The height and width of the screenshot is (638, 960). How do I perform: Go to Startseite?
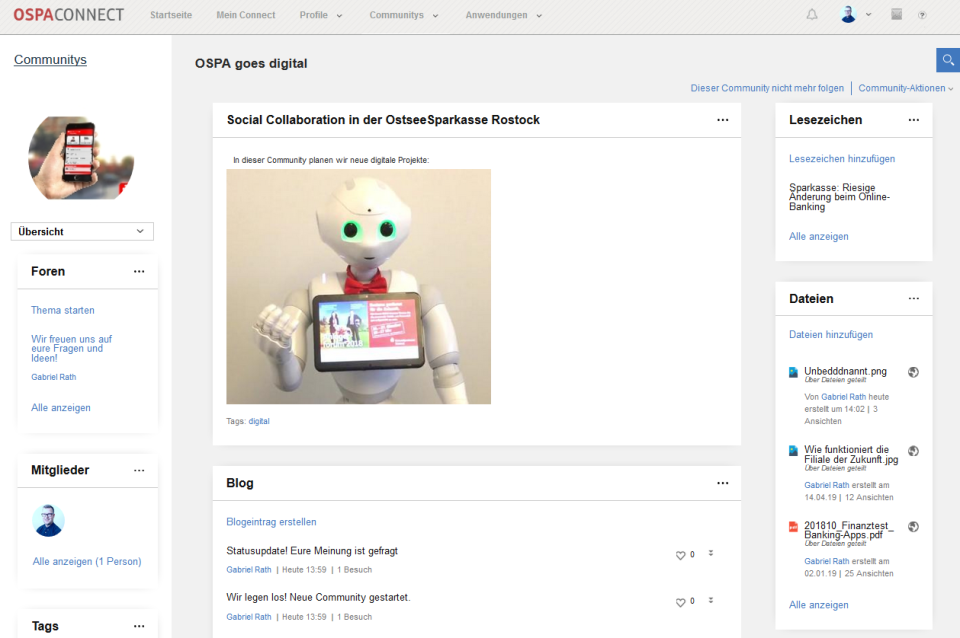click(171, 15)
